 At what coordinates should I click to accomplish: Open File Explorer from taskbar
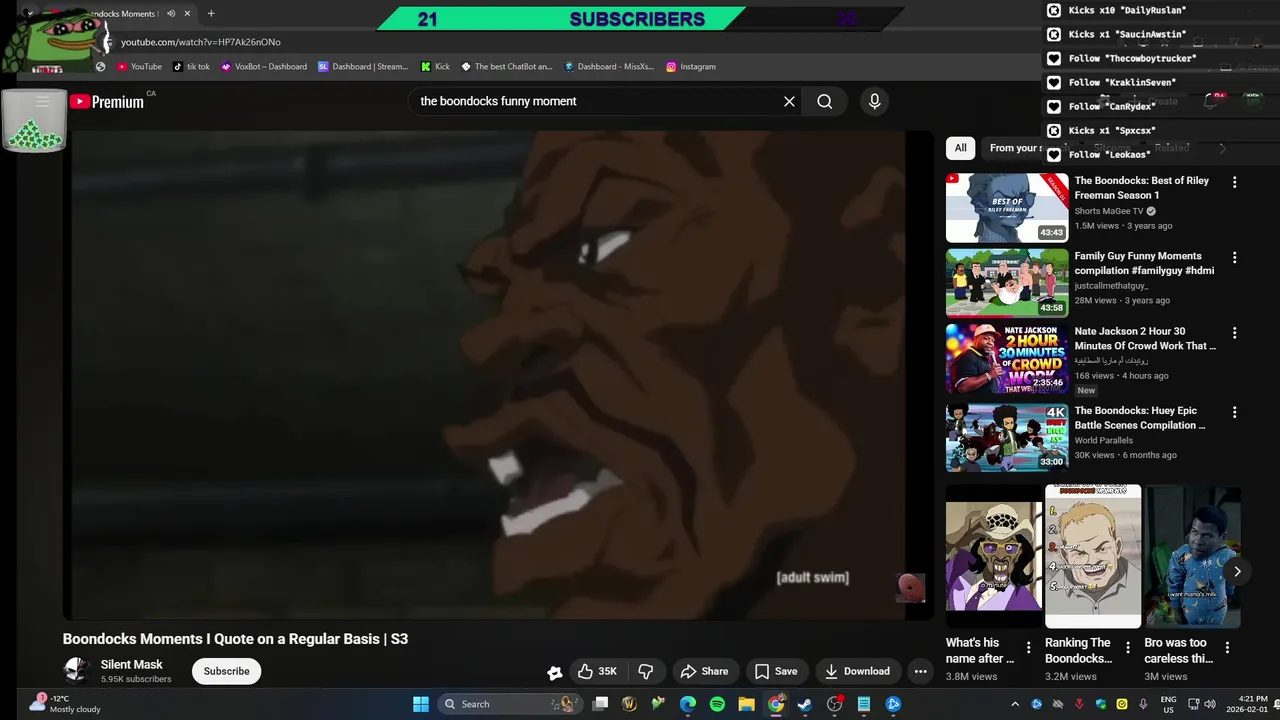coord(746,704)
